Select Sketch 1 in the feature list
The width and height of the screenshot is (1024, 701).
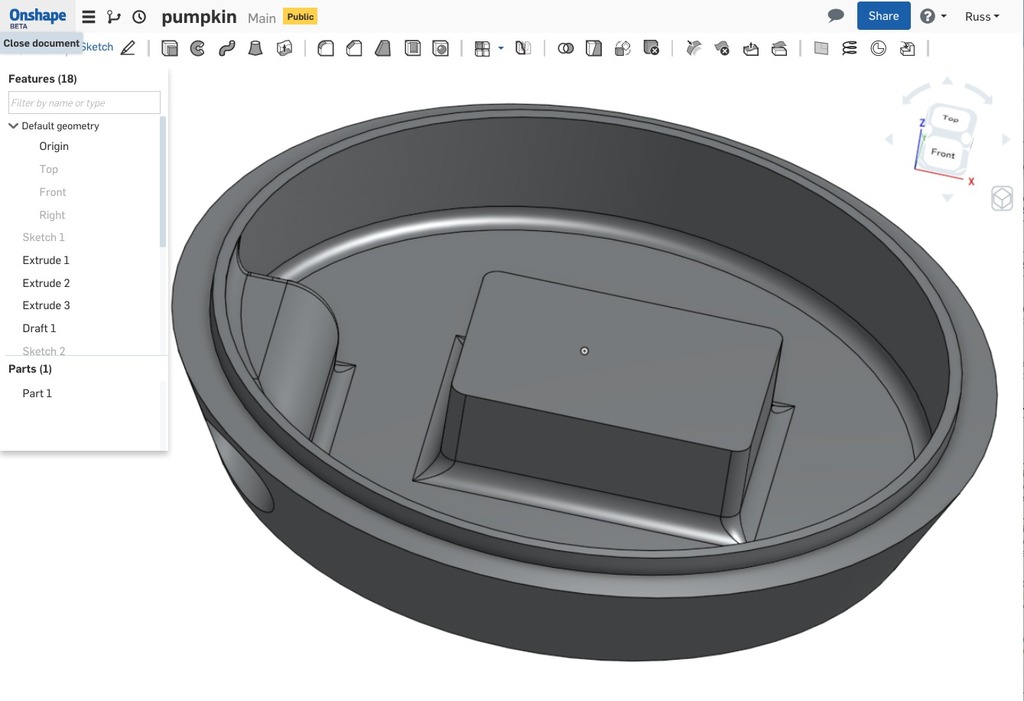pos(43,237)
